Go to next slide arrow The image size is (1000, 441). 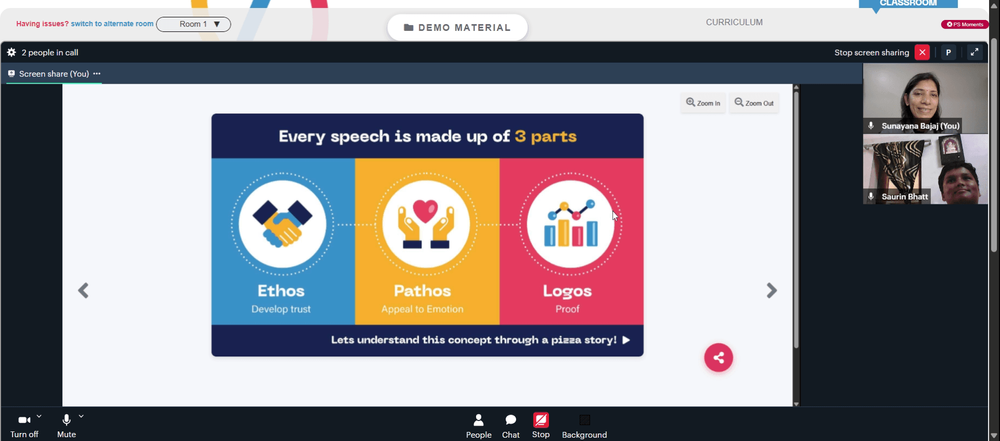pos(772,290)
